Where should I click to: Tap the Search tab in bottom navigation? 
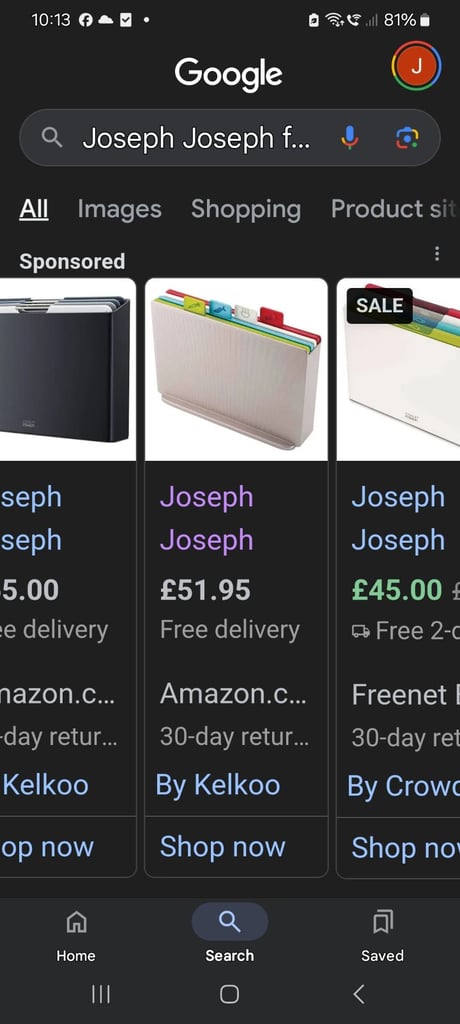point(229,936)
